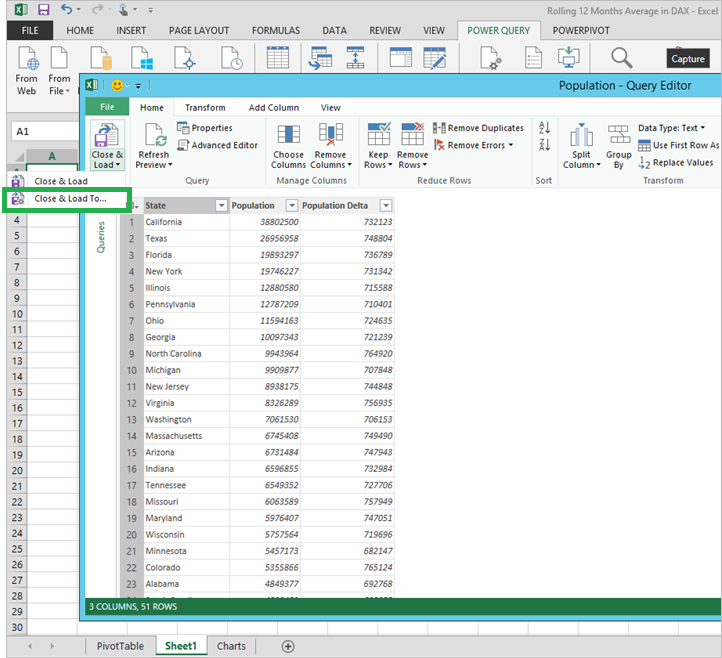This screenshot has width=722, height=658.
Task: Open the State column filter dropdown
Action: [221, 205]
